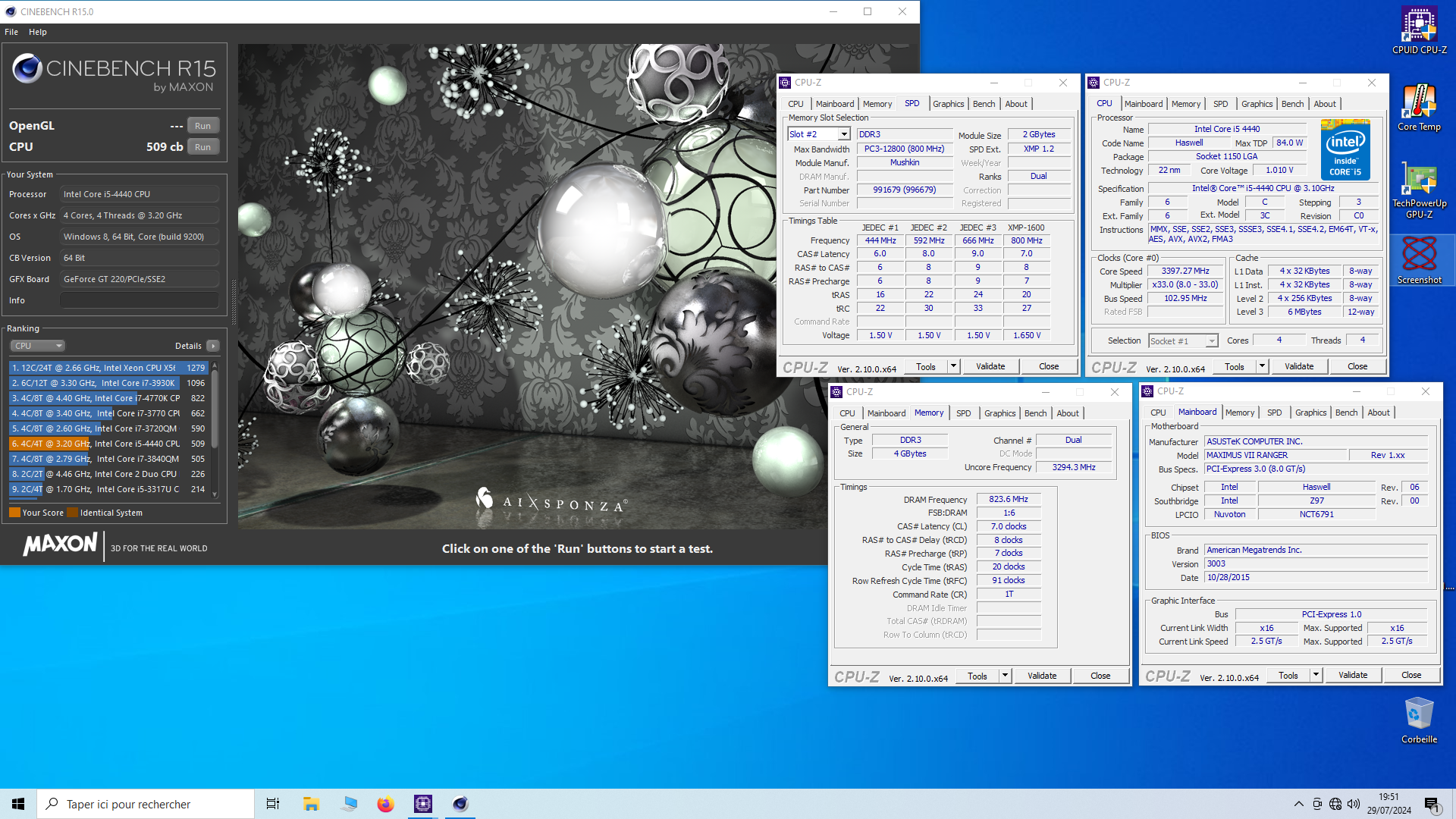Switch to Bench tab in CPU window
Screen dimensions: 1456x819
coord(1292,104)
